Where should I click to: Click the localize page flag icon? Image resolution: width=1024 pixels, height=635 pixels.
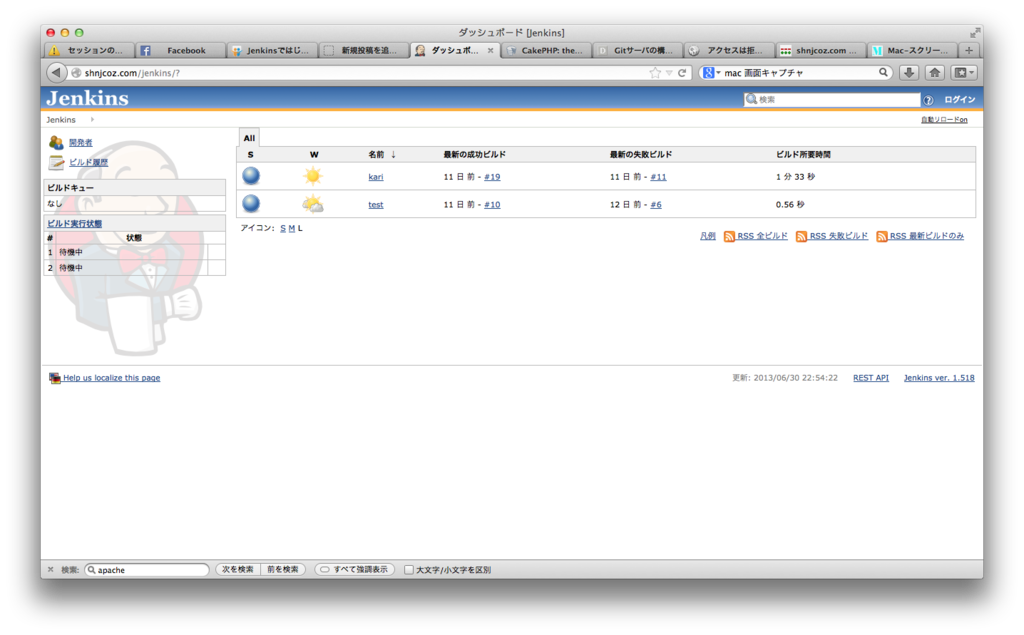[x=55, y=378]
